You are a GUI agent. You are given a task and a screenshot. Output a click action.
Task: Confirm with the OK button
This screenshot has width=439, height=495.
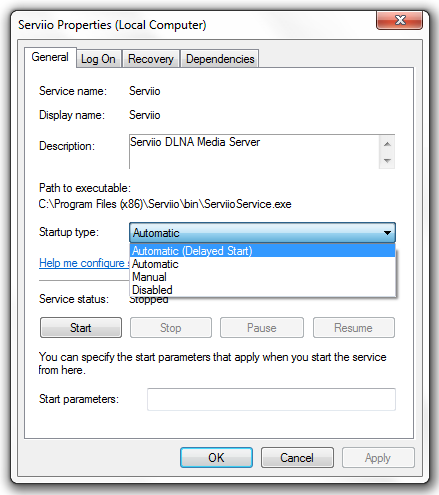click(x=216, y=458)
